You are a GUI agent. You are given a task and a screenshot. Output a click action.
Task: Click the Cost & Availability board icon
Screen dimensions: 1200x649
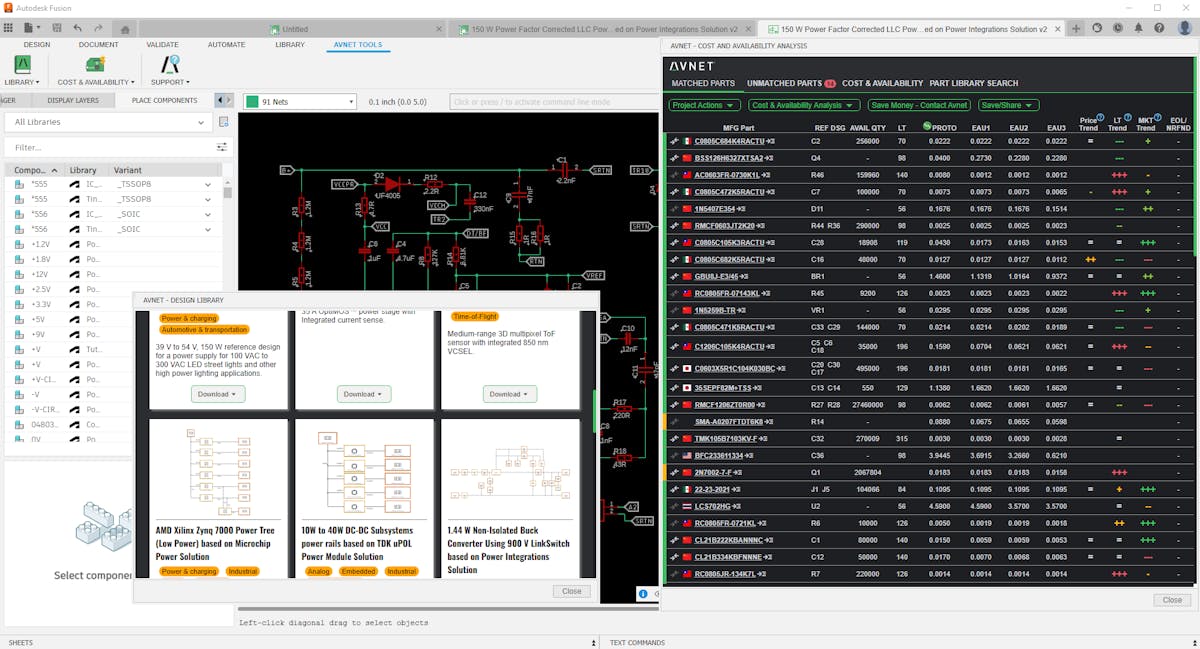click(x=95, y=65)
